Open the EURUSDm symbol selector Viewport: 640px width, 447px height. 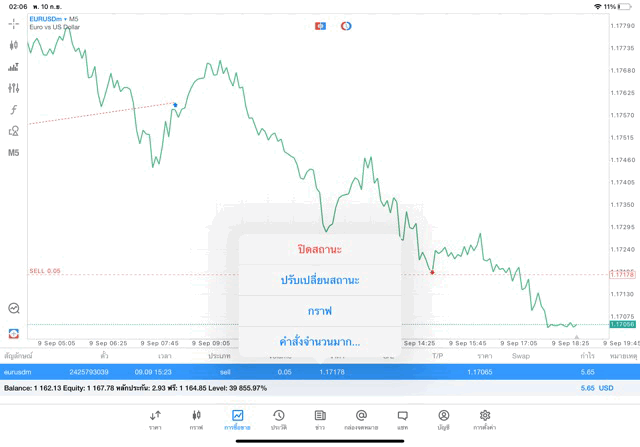point(51,19)
